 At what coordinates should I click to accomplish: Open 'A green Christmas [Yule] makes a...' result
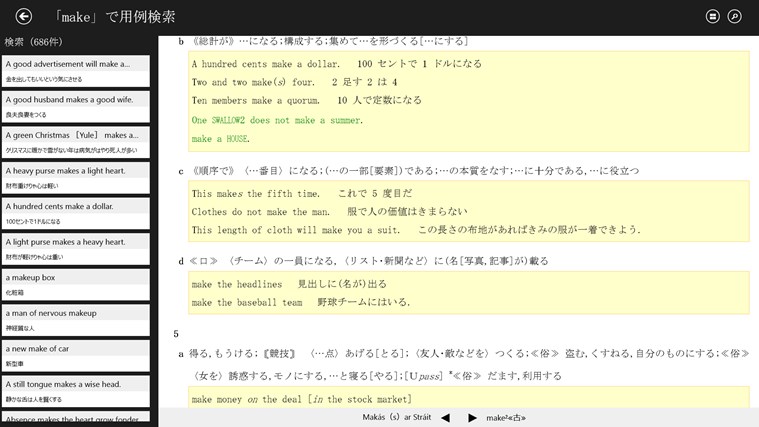coord(77,141)
